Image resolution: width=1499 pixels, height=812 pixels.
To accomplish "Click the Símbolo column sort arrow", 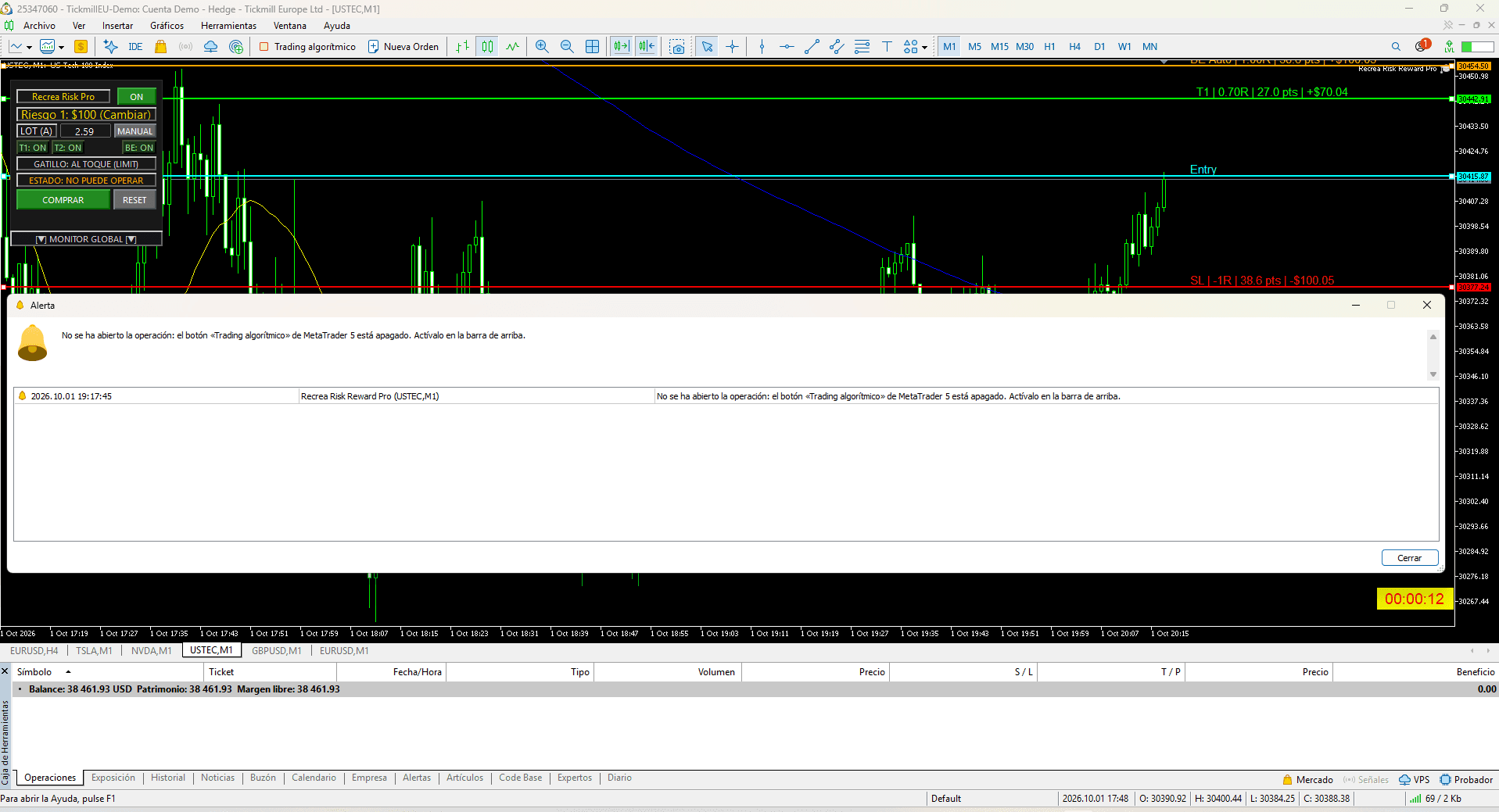I will (x=68, y=672).
